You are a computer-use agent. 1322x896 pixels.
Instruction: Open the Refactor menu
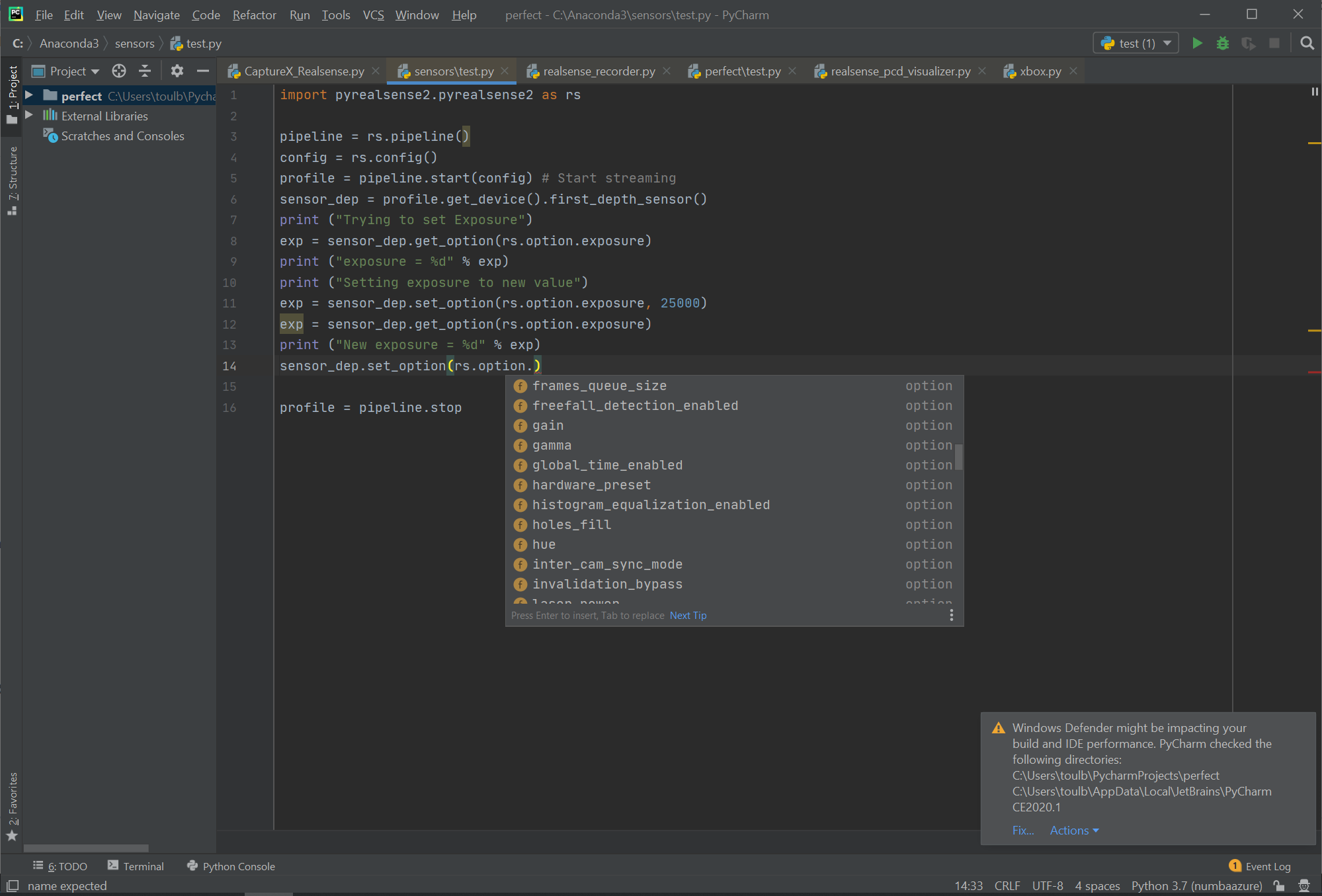254,15
